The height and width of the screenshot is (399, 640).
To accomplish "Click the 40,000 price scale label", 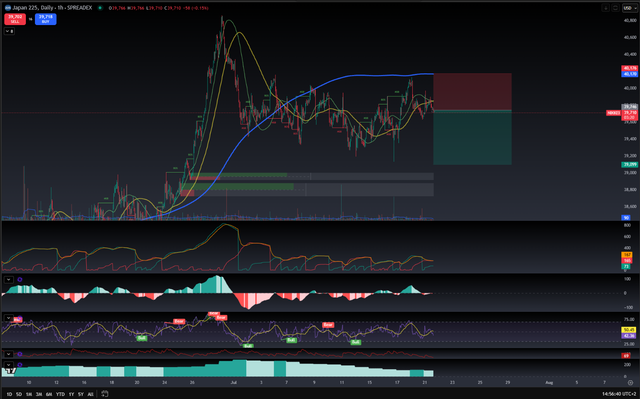I will [629, 88].
